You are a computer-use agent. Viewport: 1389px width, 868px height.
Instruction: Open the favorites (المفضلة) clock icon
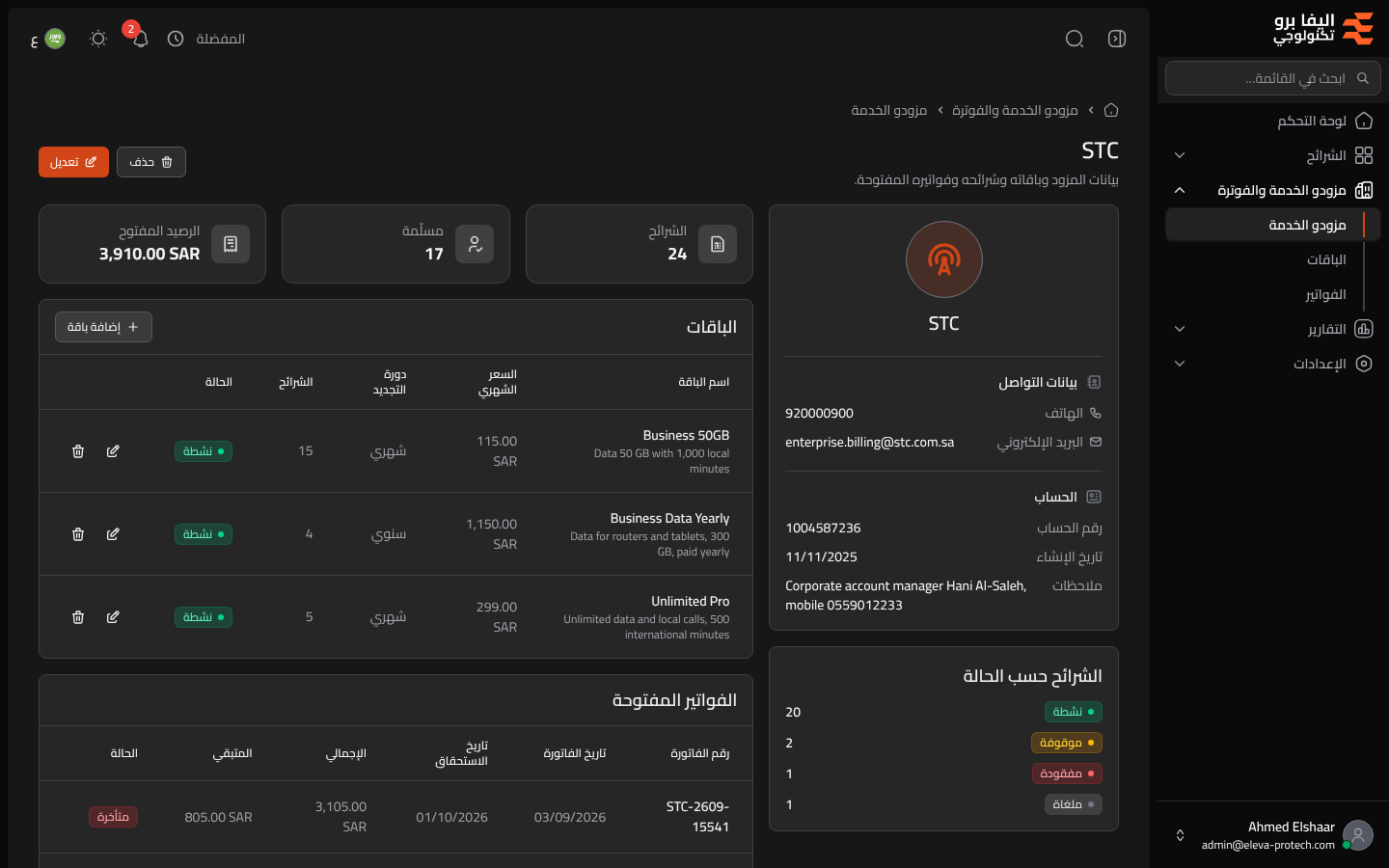tap(176, 39)
